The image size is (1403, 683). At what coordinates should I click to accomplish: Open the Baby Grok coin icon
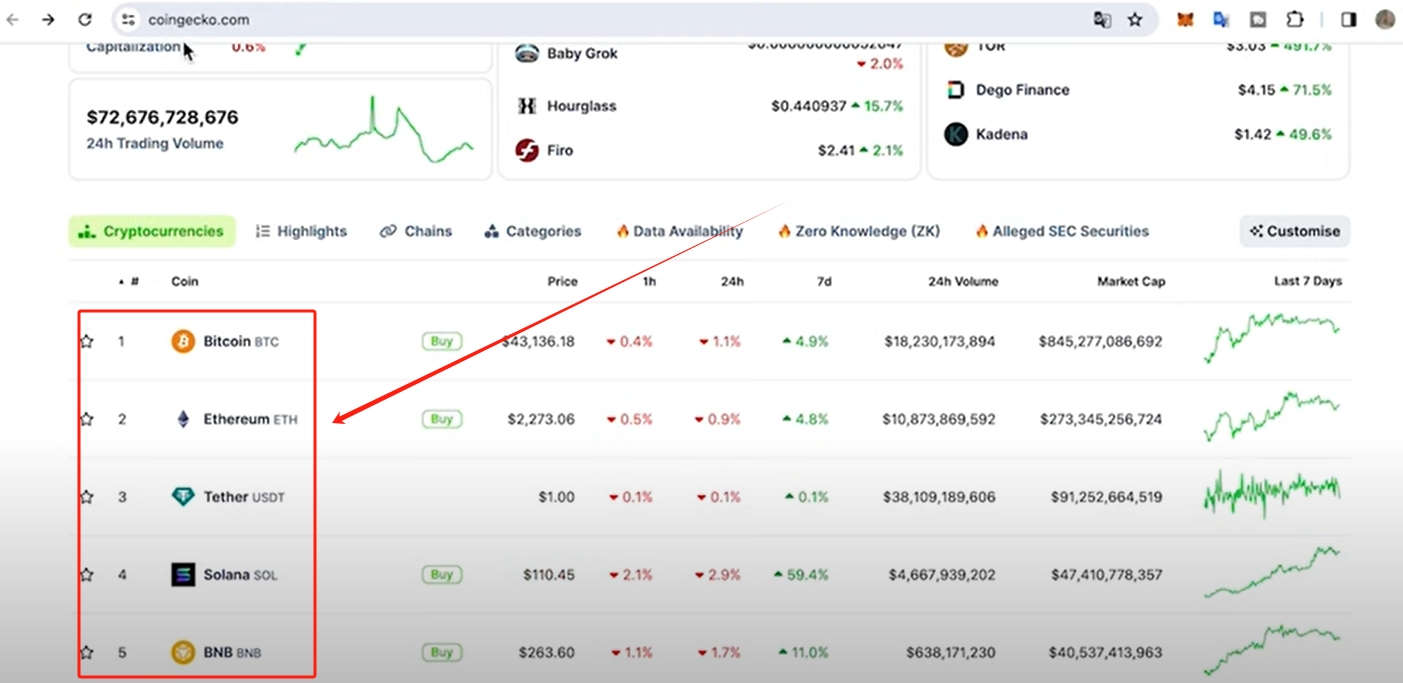coord(527,53)
